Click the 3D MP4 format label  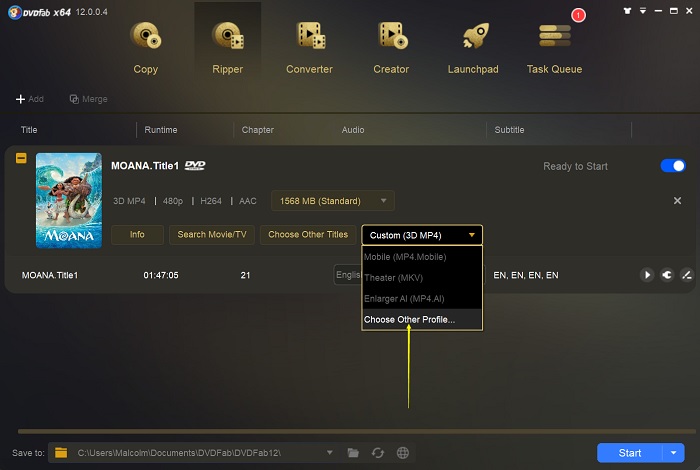click(x=129, y=201)
